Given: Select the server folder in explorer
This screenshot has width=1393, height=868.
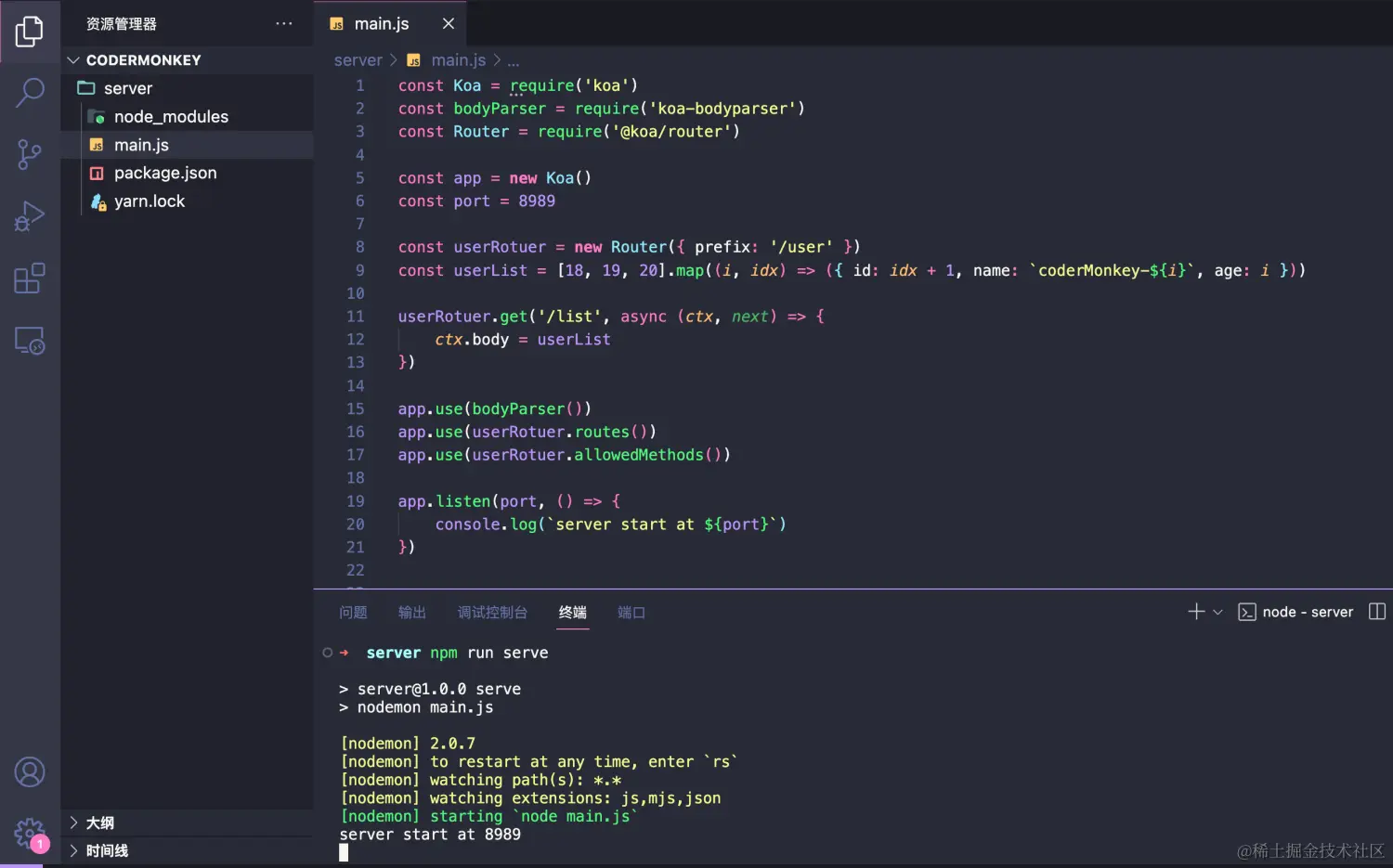Looking at the screenshot, I should point(187,88).
